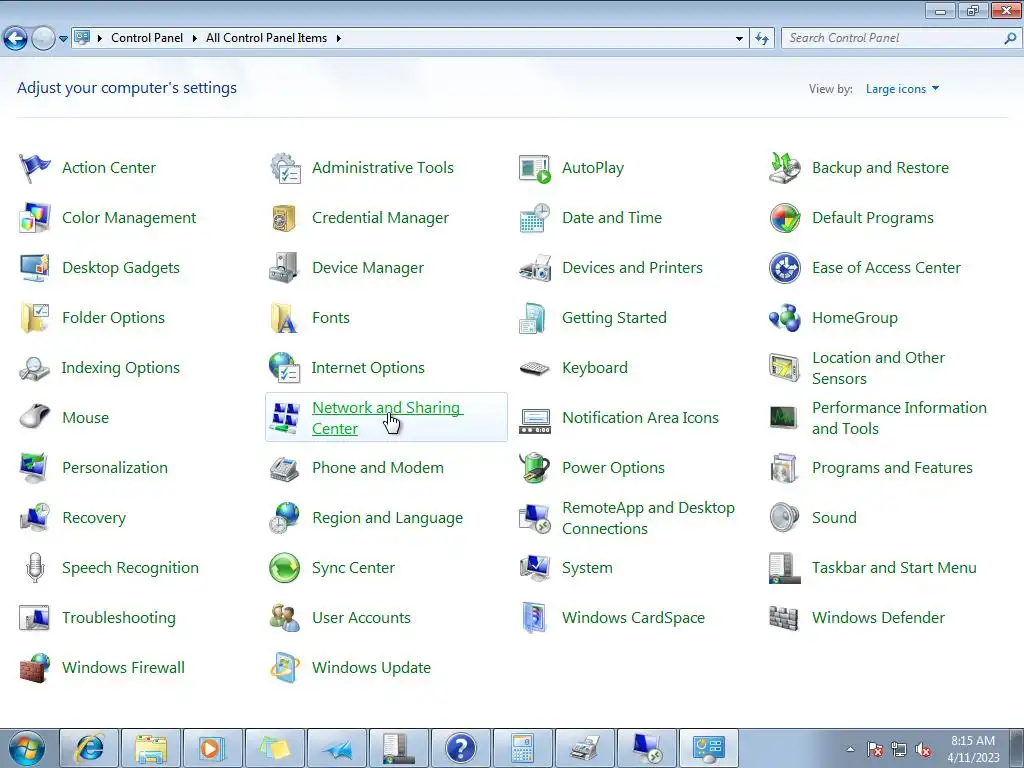This screenshot has height=768, width=1024.
Task: Click the Default Programs icon
Action: click(x=784, y=218)
